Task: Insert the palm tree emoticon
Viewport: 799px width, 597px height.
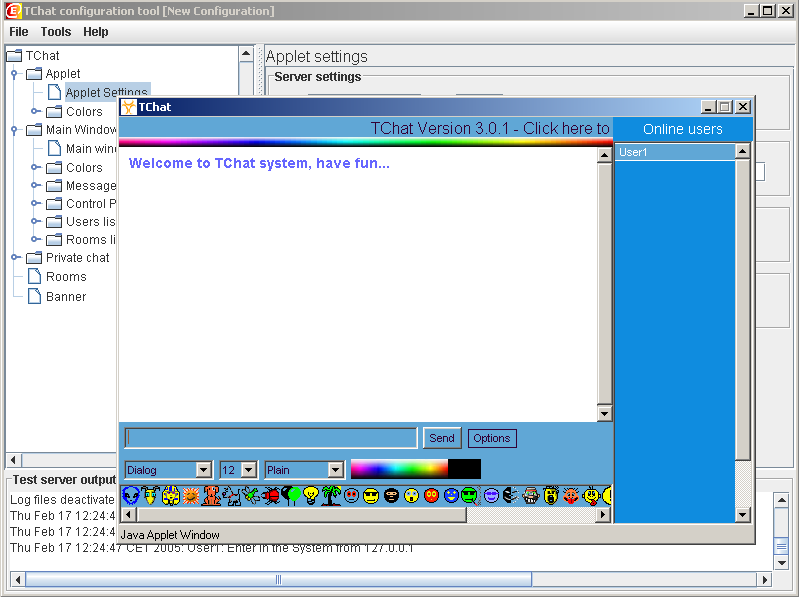Action: [x=331, y=495]
